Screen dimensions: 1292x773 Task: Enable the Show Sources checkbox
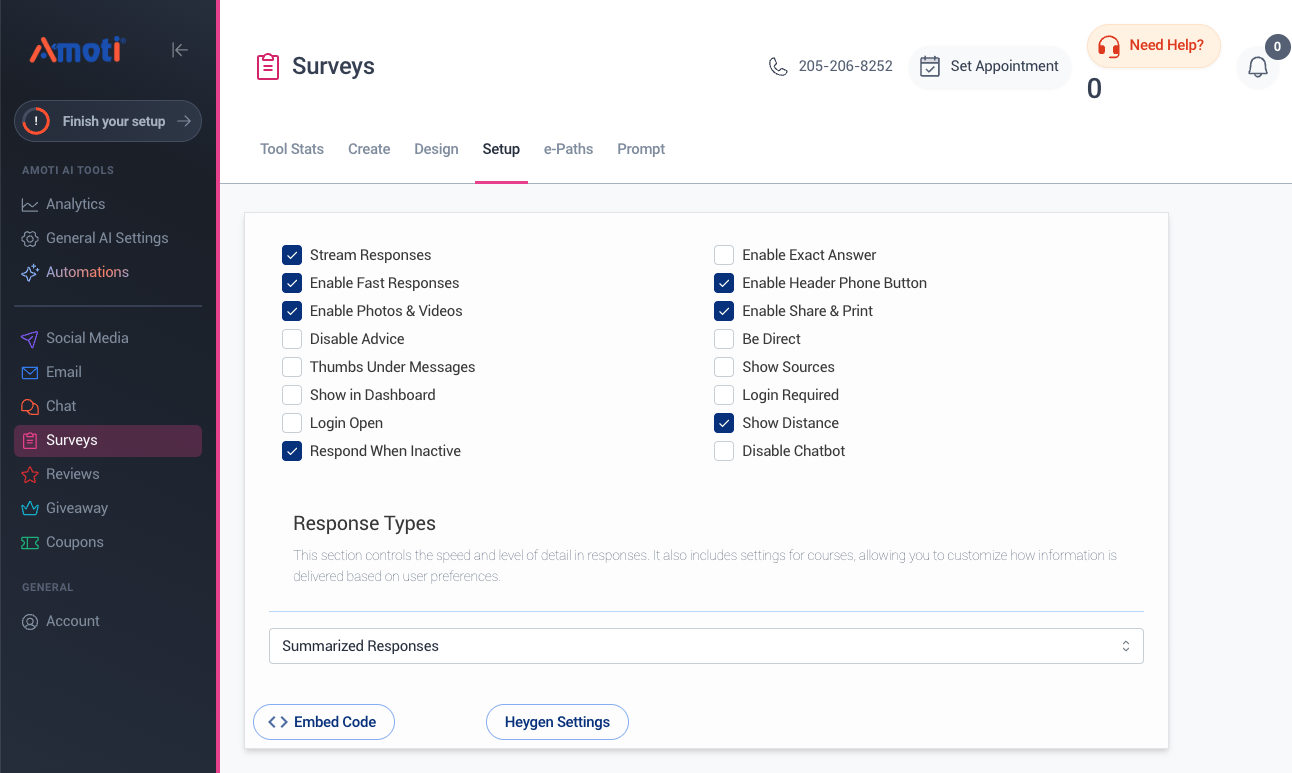[724, 367]
